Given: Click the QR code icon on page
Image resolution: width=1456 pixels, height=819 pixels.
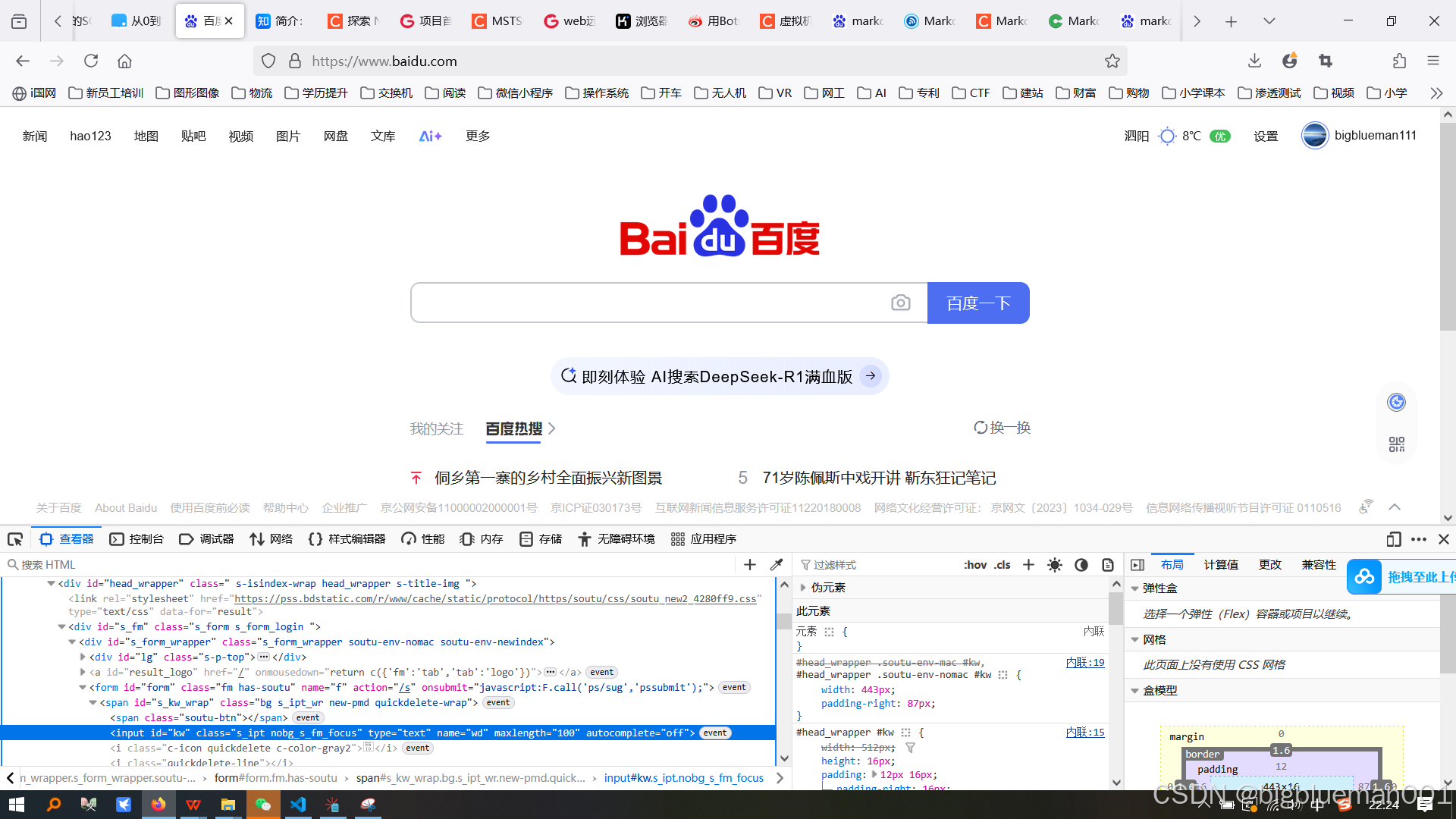Looking at the screenshot, I should (1396, 444).
